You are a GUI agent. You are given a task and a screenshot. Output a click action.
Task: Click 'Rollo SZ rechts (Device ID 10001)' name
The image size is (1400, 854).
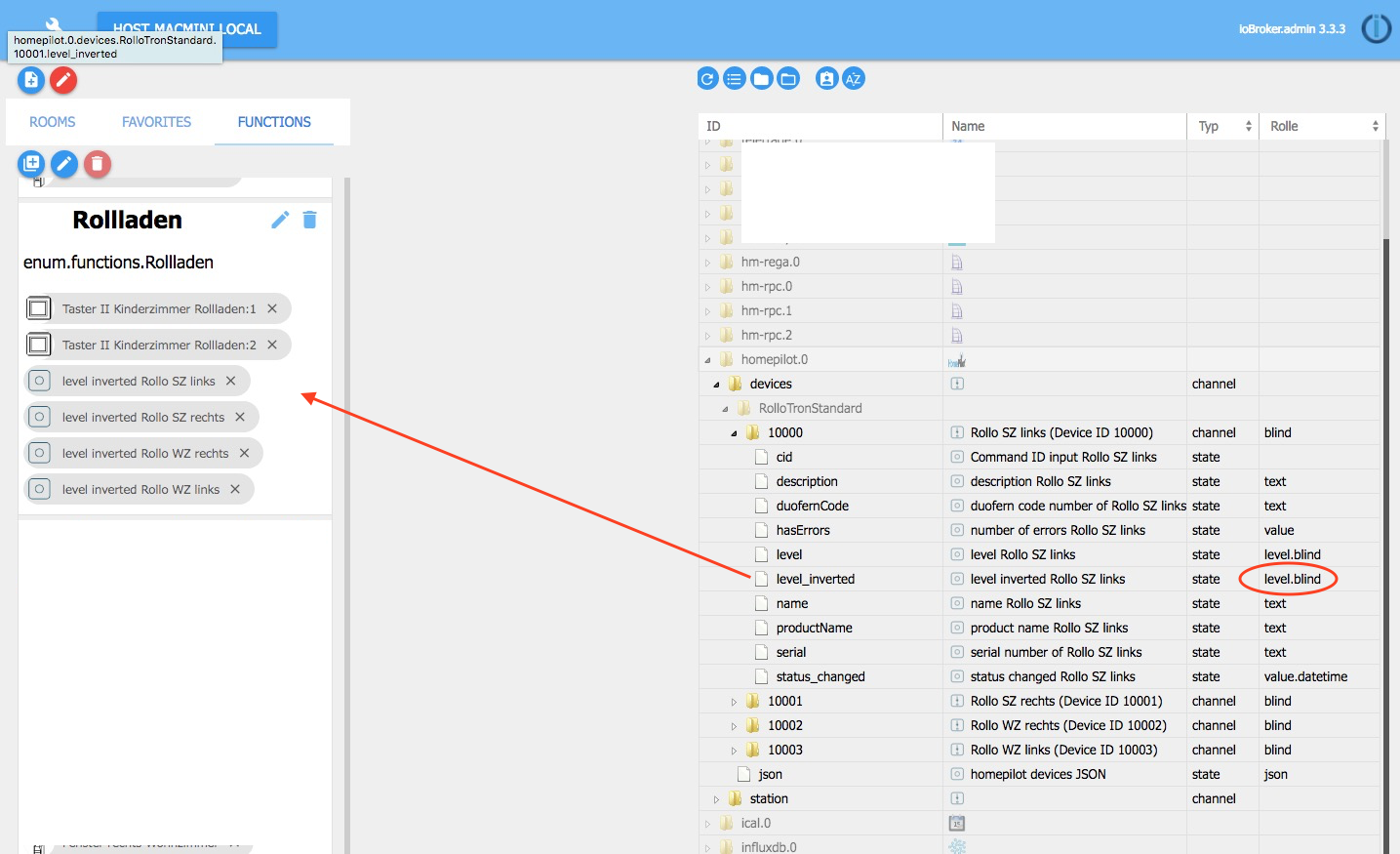(1066, 701)
